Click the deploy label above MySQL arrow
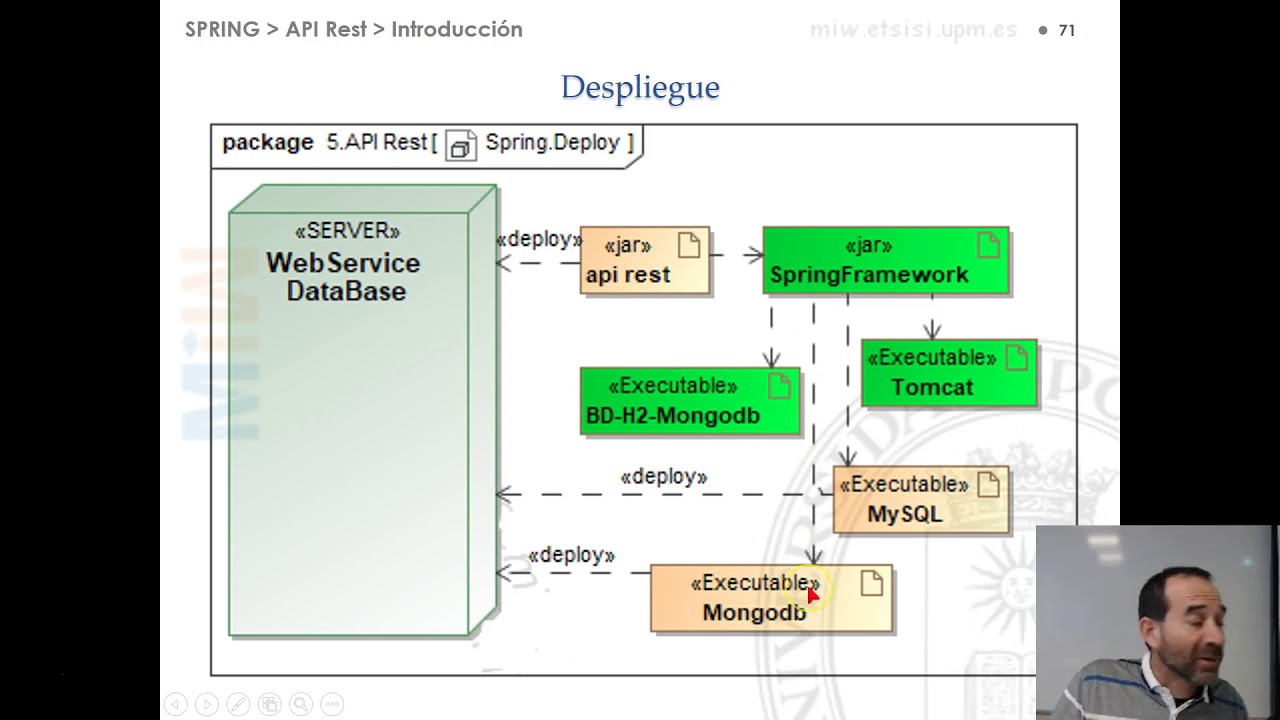The height and width of the screenshot is (720, 1280). [x=664, y=477]
